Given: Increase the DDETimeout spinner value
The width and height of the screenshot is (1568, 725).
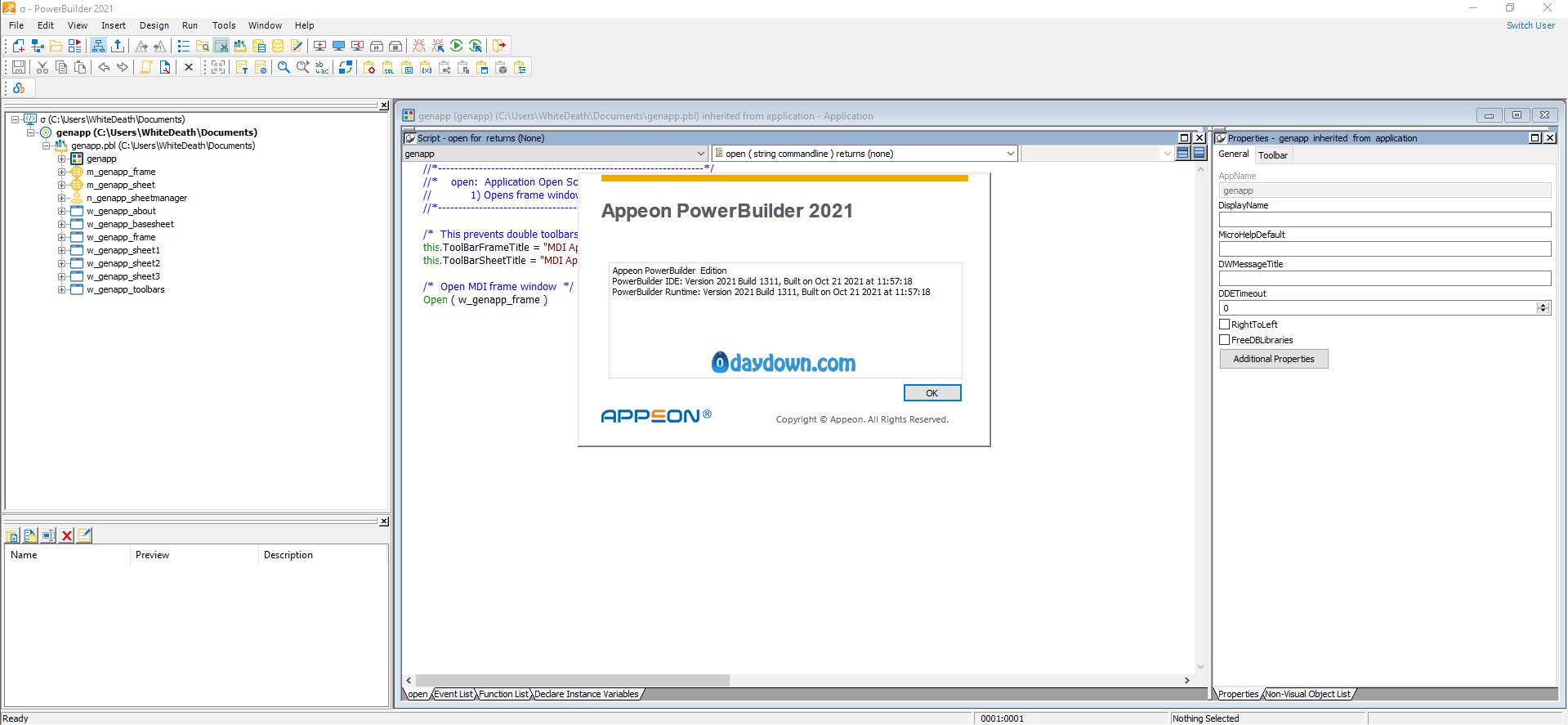Looking at the screenshot, I should point(1543,305).
